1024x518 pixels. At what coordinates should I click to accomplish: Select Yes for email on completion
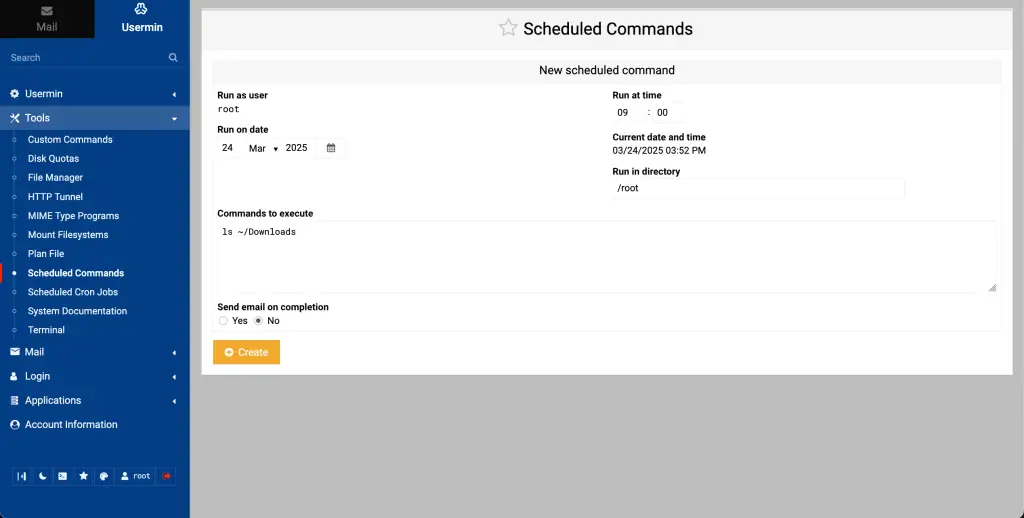coord(223,321)
